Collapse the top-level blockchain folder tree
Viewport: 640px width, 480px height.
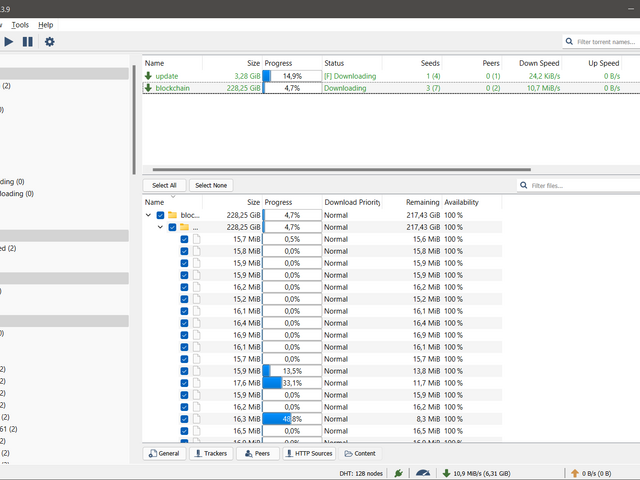149,215
